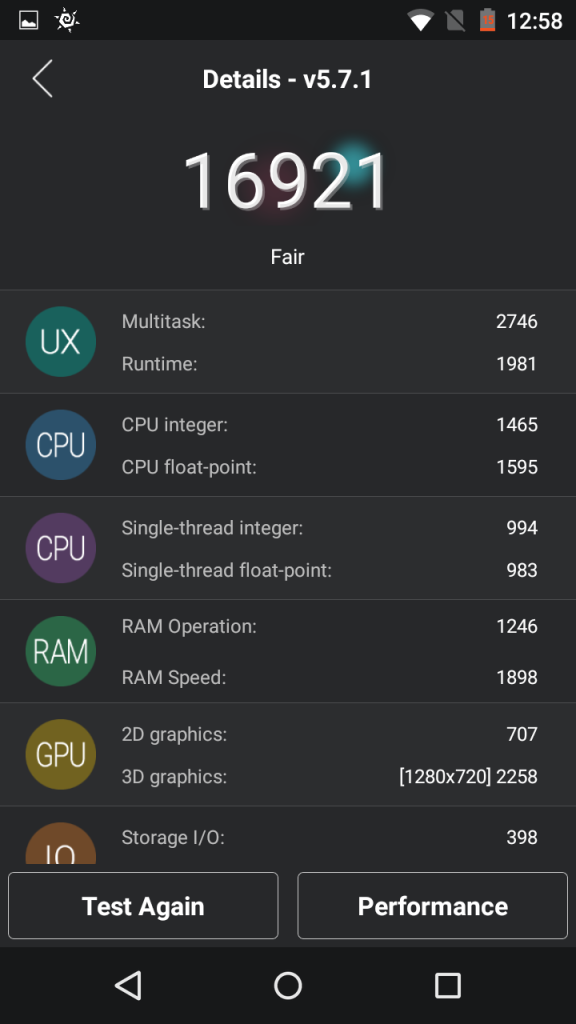Open the green RAM icon
This screenshot has width=576, height=1024.
coord(61,651)
